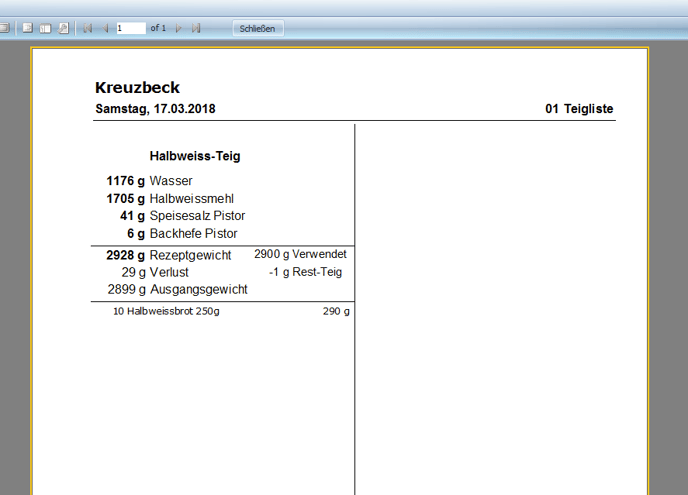This screenshot has height=495, width=688.
Task: Click the 'Halbweiss-Teig' recipe heading
Action: [x=195, y=156]
